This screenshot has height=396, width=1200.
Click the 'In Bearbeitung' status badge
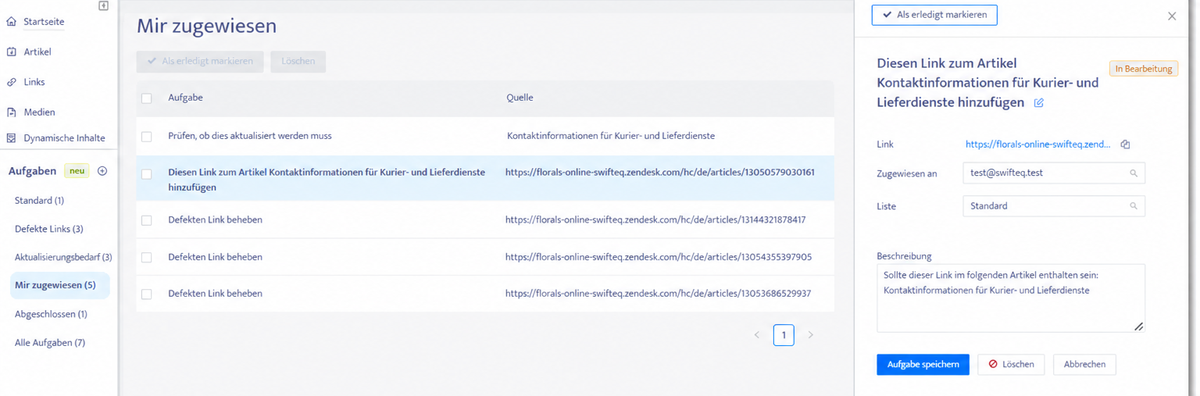[x=1143, y=69]
